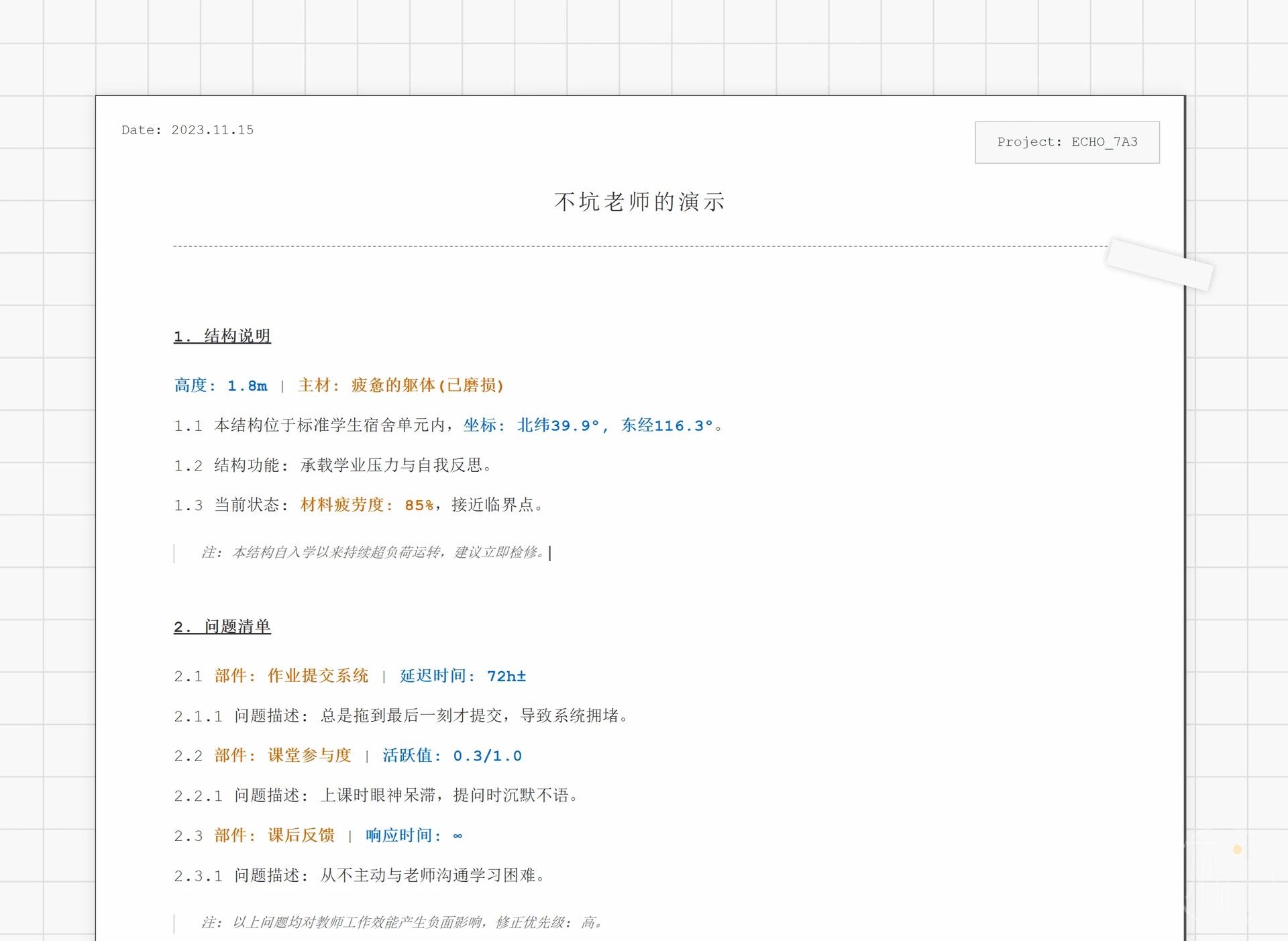
Task: Click the heading 1. 结构说明
Action: tap(222, 336)
